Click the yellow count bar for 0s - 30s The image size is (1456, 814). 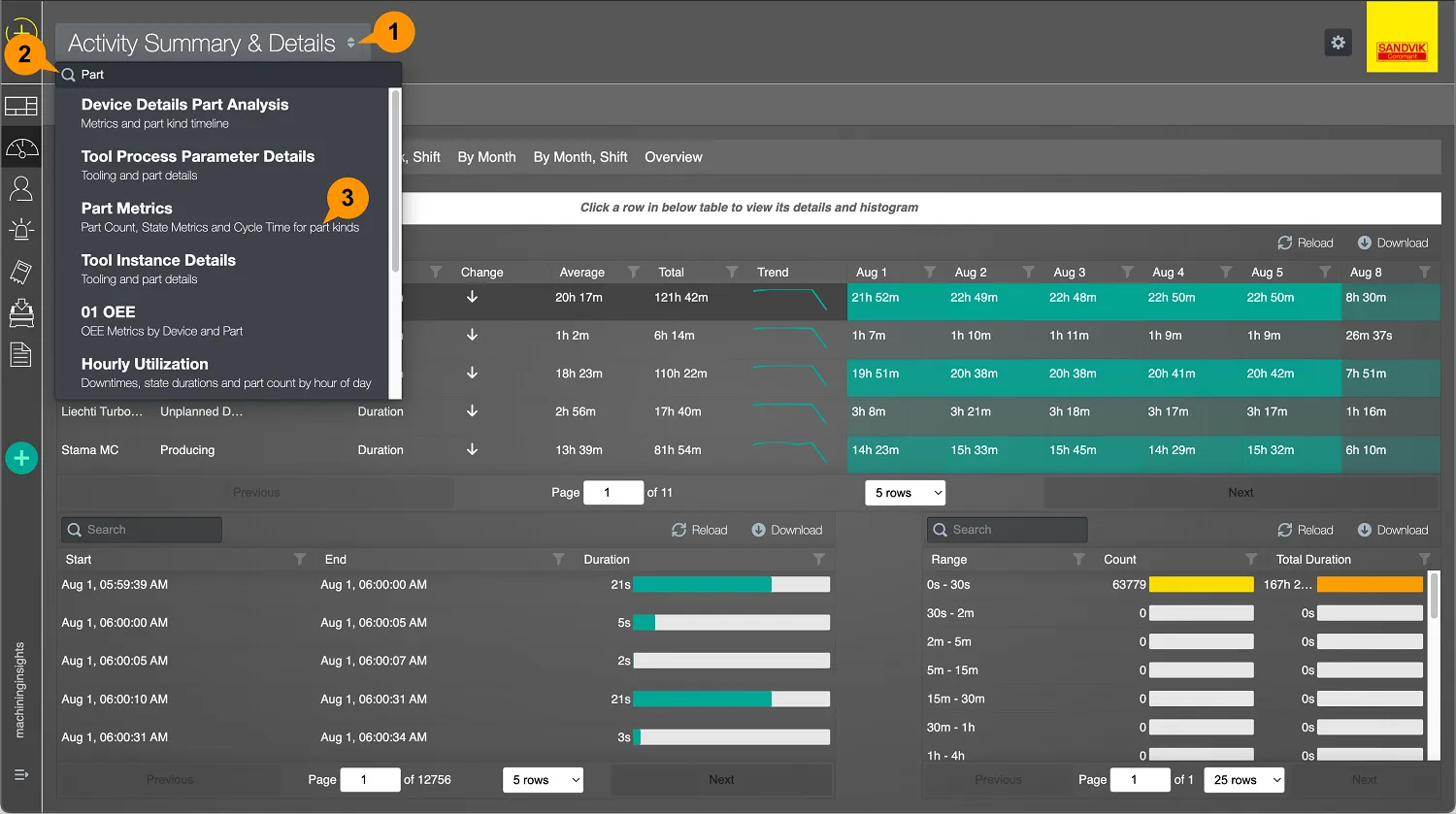[x=1201, y=585]
